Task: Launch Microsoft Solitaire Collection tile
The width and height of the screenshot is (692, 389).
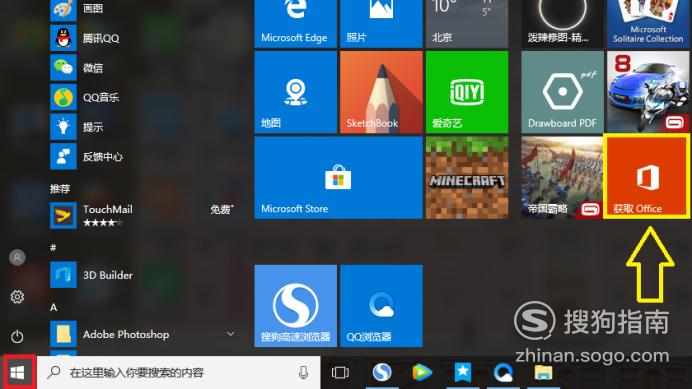Action: pyautogui.click(x=648, y=23)
